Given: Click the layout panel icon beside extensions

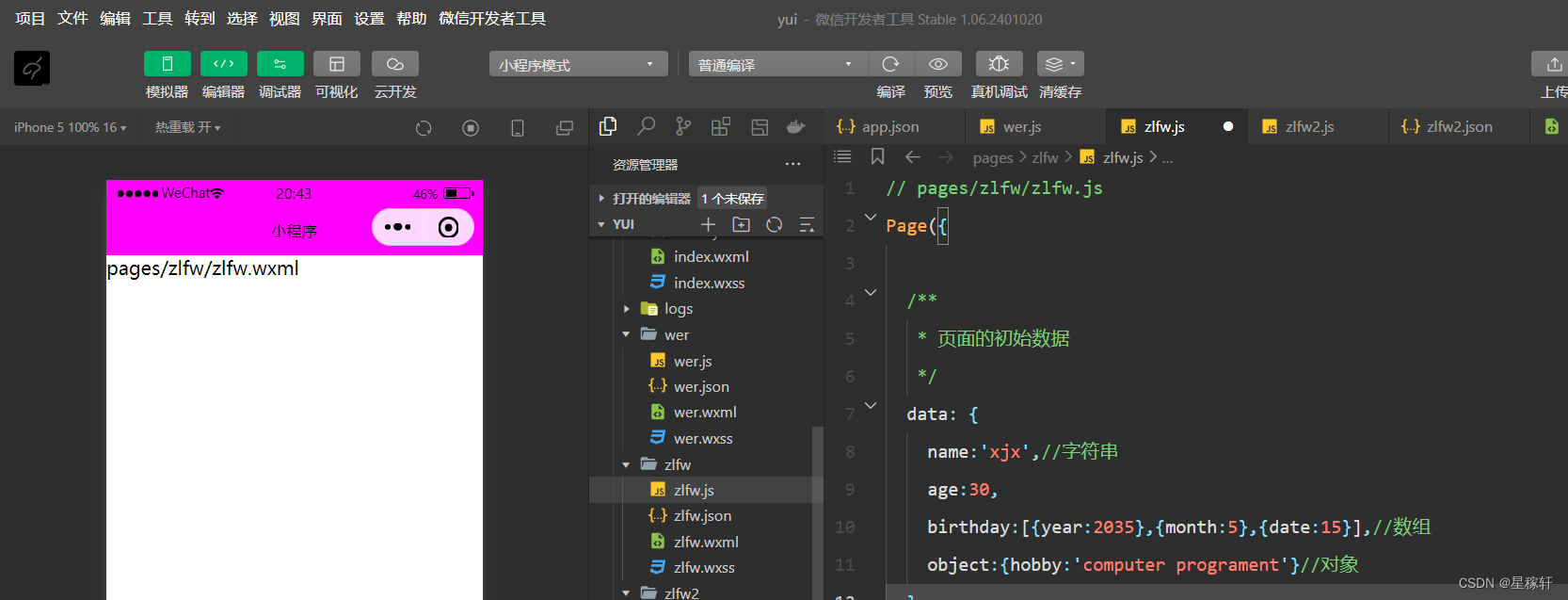Looking at the screenshot, I should tap(760, 127).
